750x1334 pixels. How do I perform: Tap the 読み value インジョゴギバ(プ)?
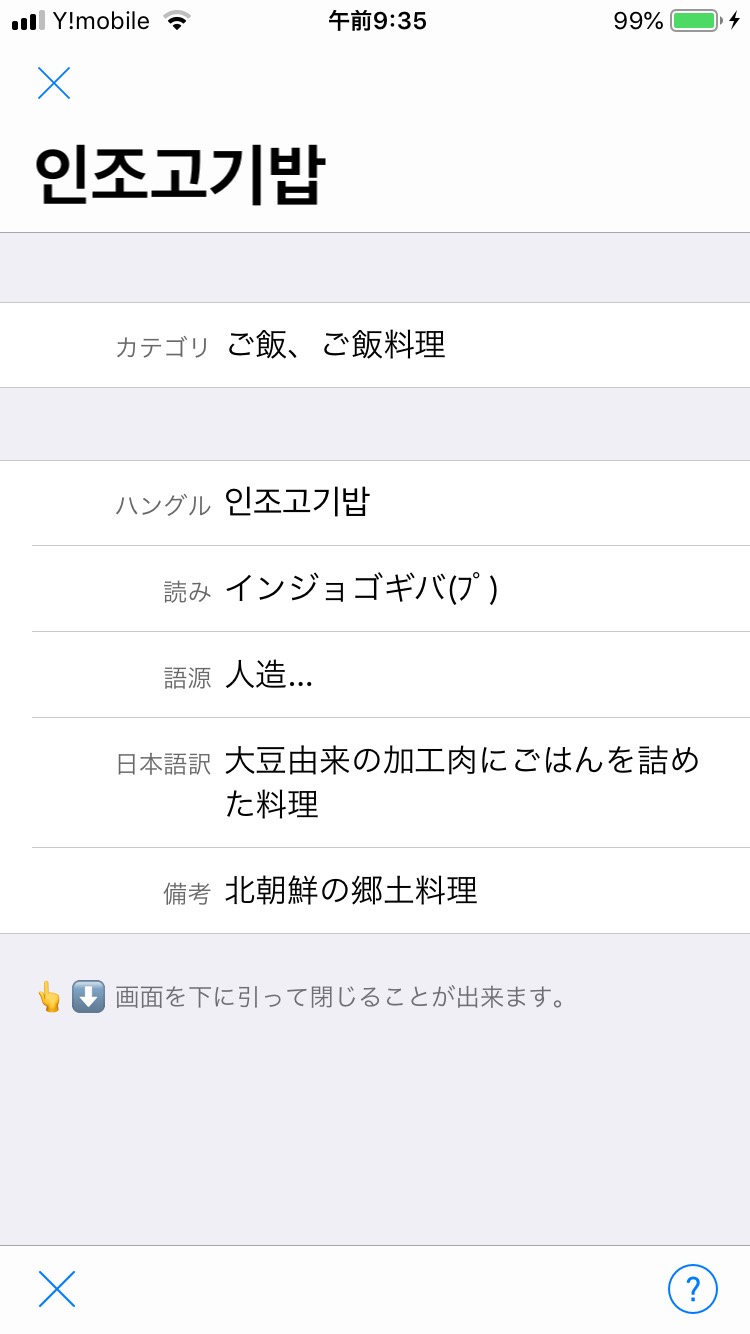point(361,588)
